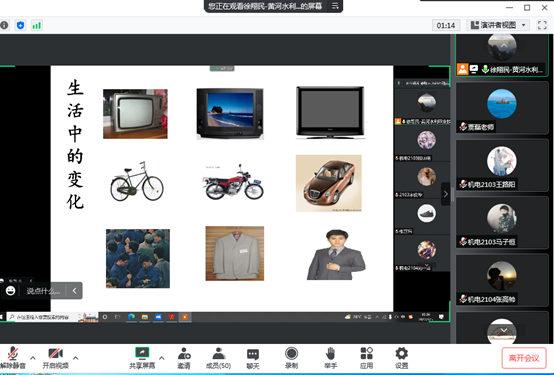Click Cortana circle icon in shared taskbar
The image size is (554, 375).
coord(105,317)
